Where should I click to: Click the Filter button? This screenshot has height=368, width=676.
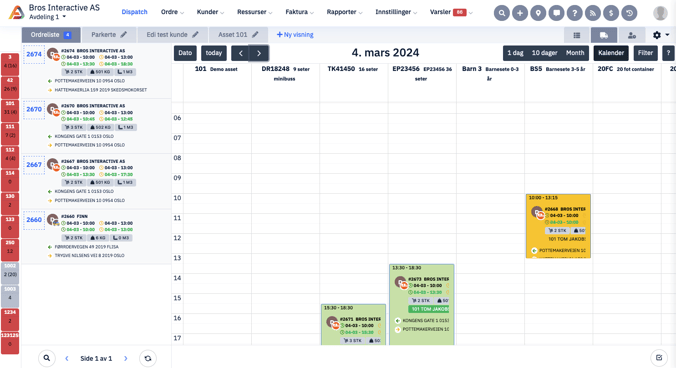(x=645, y=53)
